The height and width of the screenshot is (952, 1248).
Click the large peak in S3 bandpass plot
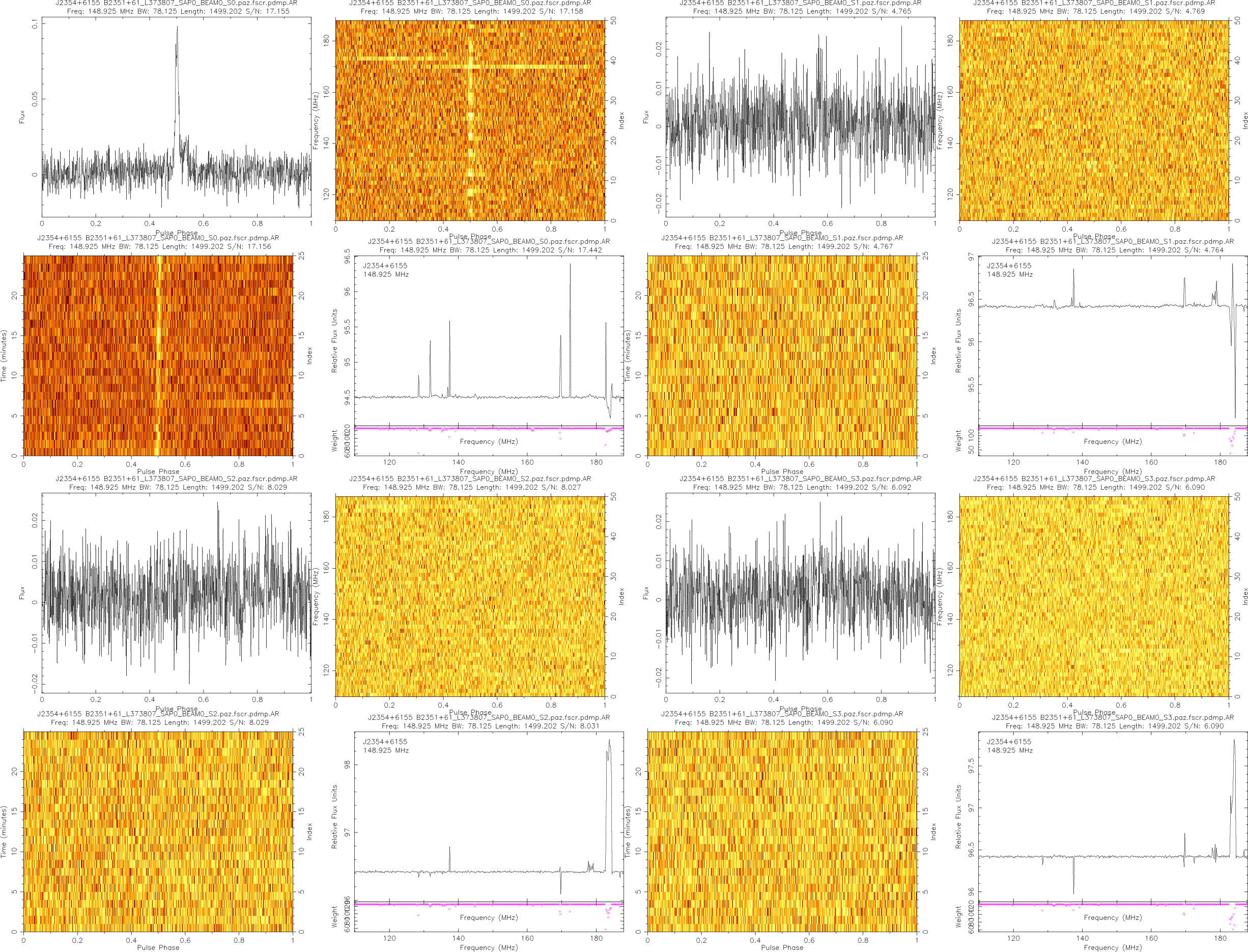coord(1234,741)
